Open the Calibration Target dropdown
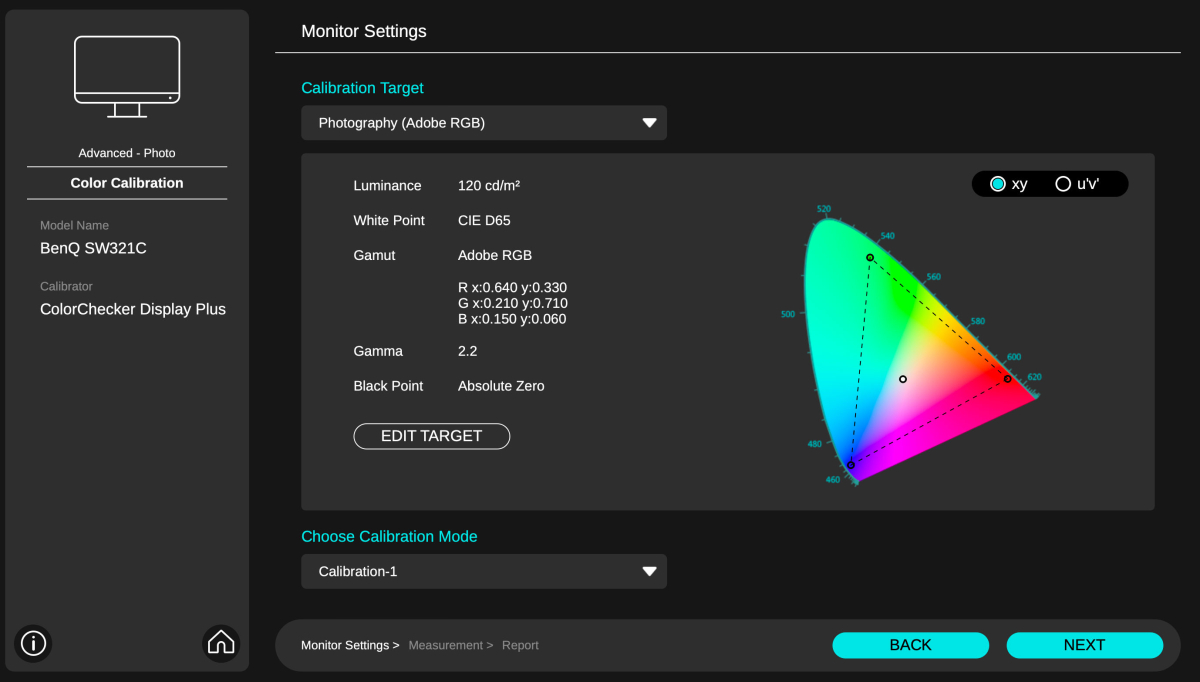Screen dimensions: 1200x682 coord(484,122)
